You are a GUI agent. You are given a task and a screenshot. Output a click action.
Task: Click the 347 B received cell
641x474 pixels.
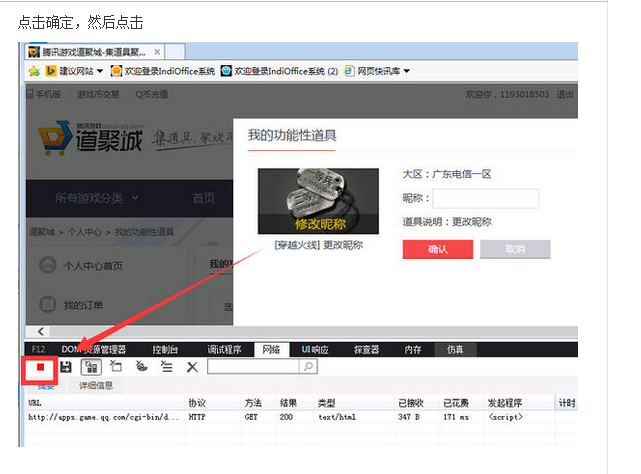tap(409, 417)
